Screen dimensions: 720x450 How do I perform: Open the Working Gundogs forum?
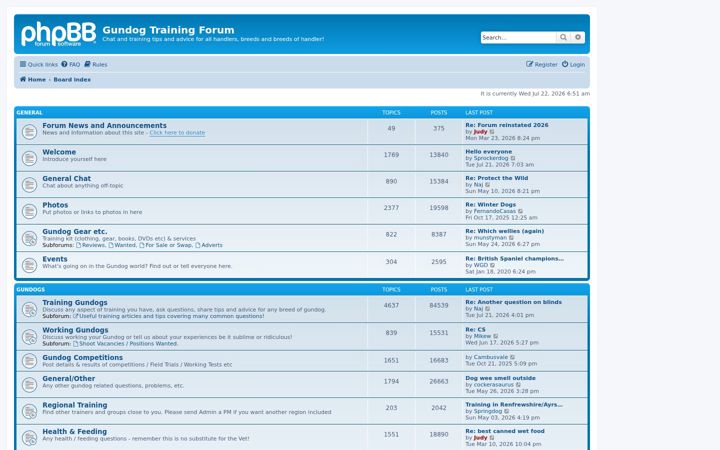click(75, 330)
